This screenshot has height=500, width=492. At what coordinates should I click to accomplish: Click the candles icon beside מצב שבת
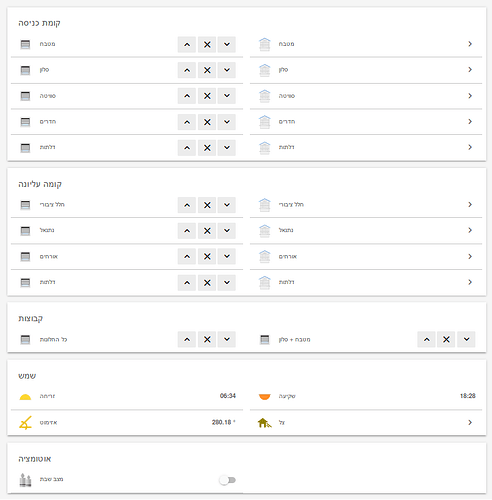25,480
